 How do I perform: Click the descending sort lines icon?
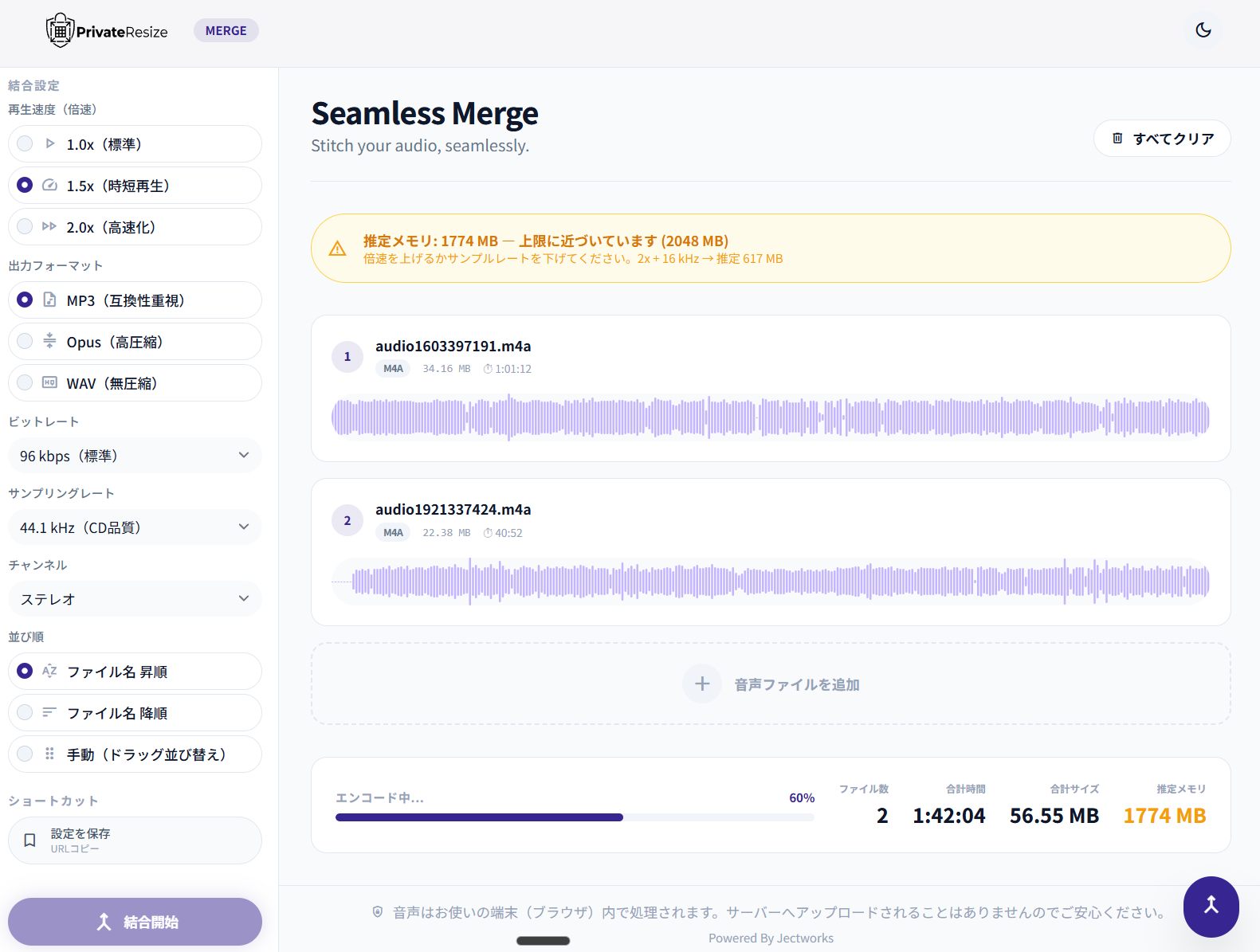[x=49, y=712]
